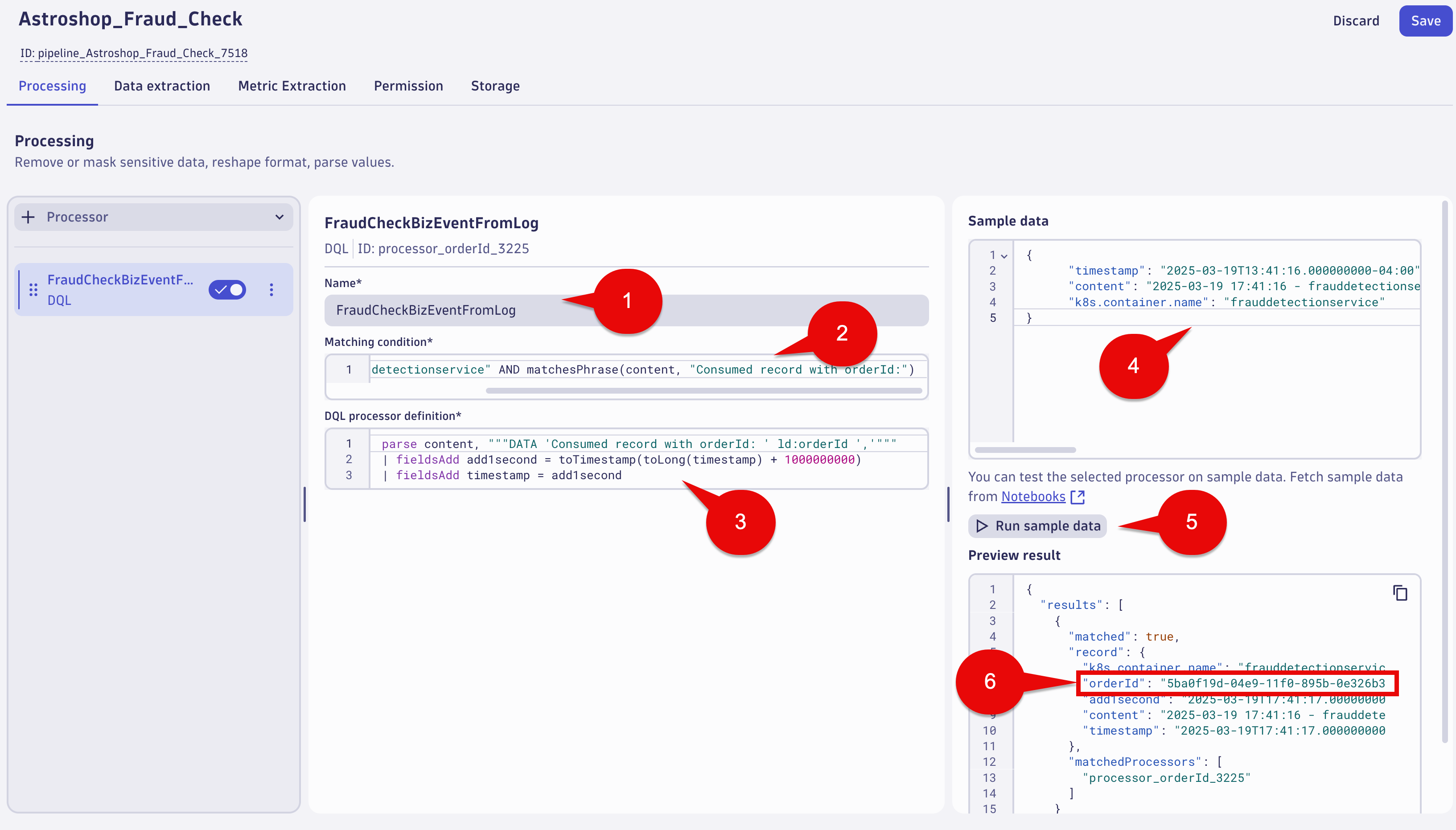Viewport: 1456px width, 830px height.
Task: Click the Sample data editor horizontal scrollbar
Action: tap(1025, 450)
